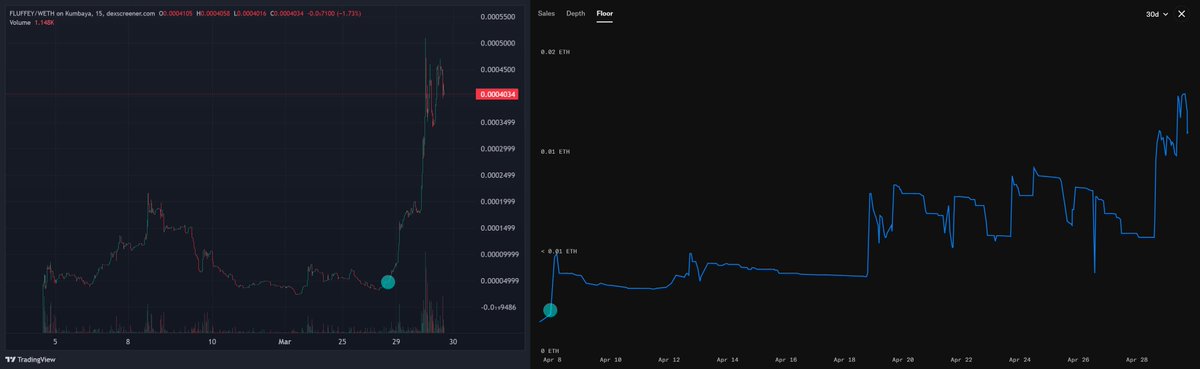Select the Floor tab

605,13
